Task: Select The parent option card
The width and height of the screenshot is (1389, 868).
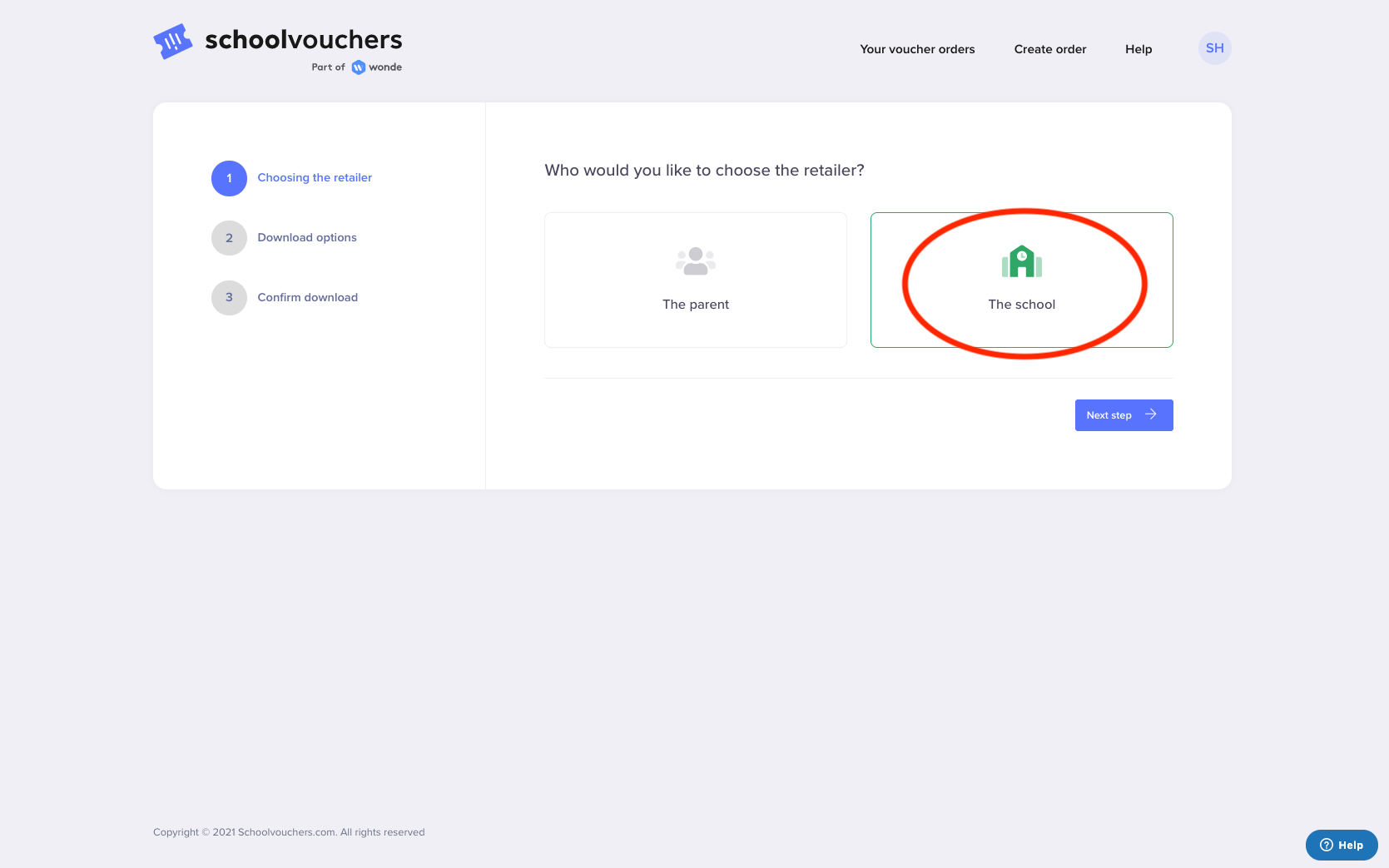Action: point(696,280)
